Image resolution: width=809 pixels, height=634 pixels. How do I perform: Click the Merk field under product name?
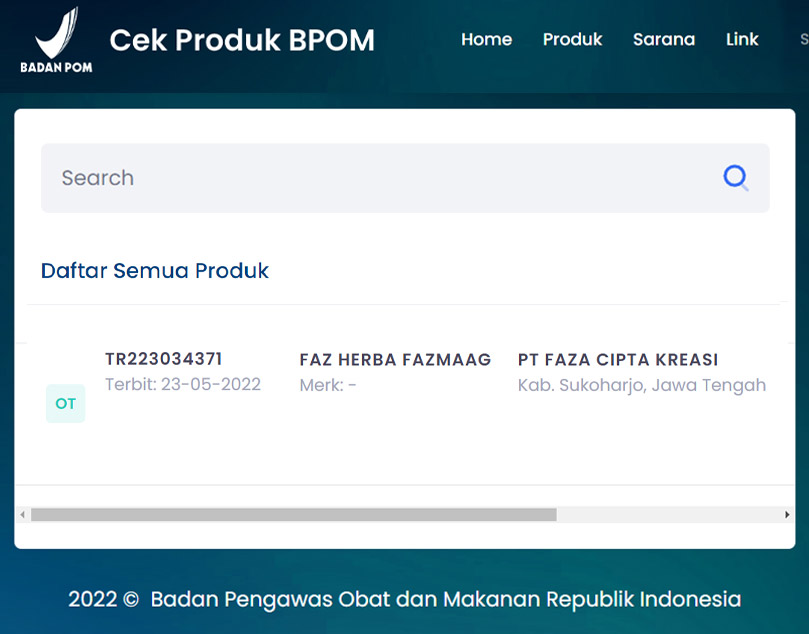pos(328,385)
